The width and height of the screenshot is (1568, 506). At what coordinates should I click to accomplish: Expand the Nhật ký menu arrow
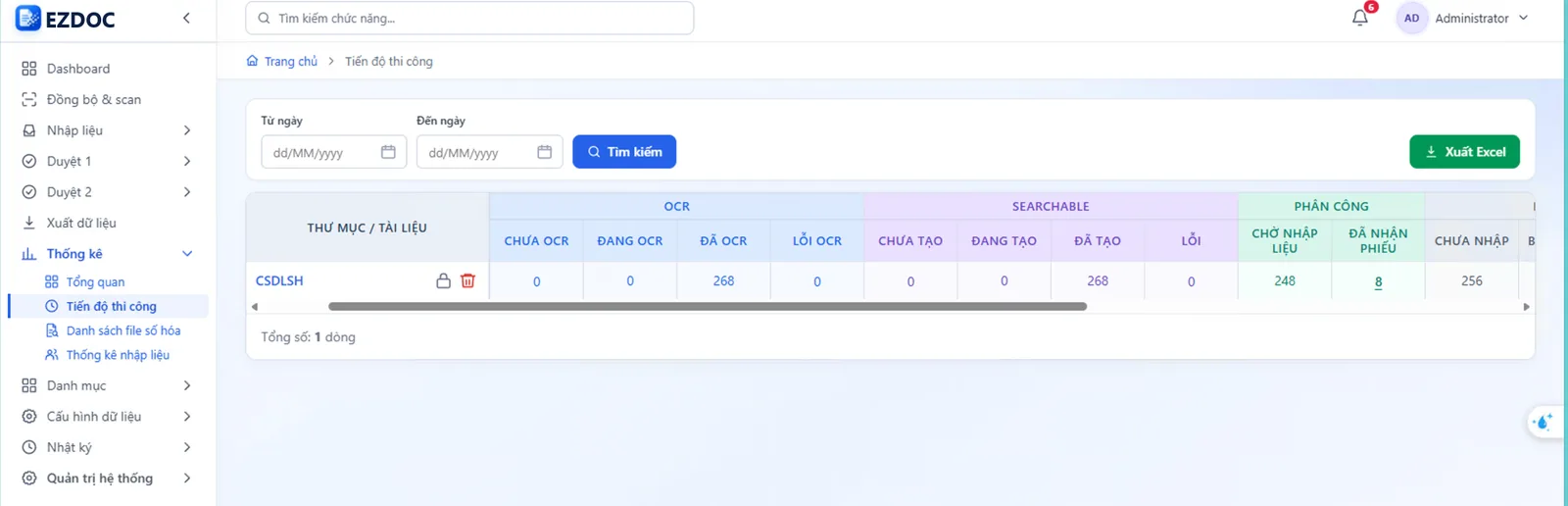point(187,447)
